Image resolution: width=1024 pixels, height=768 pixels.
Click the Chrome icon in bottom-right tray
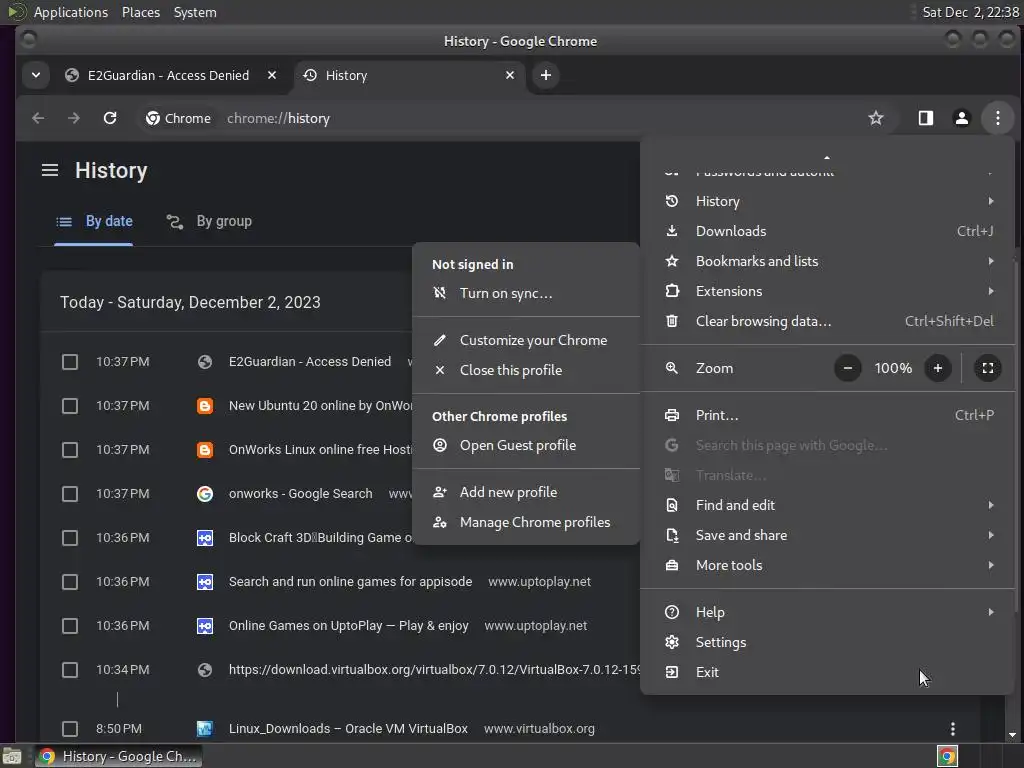point(947,756)
